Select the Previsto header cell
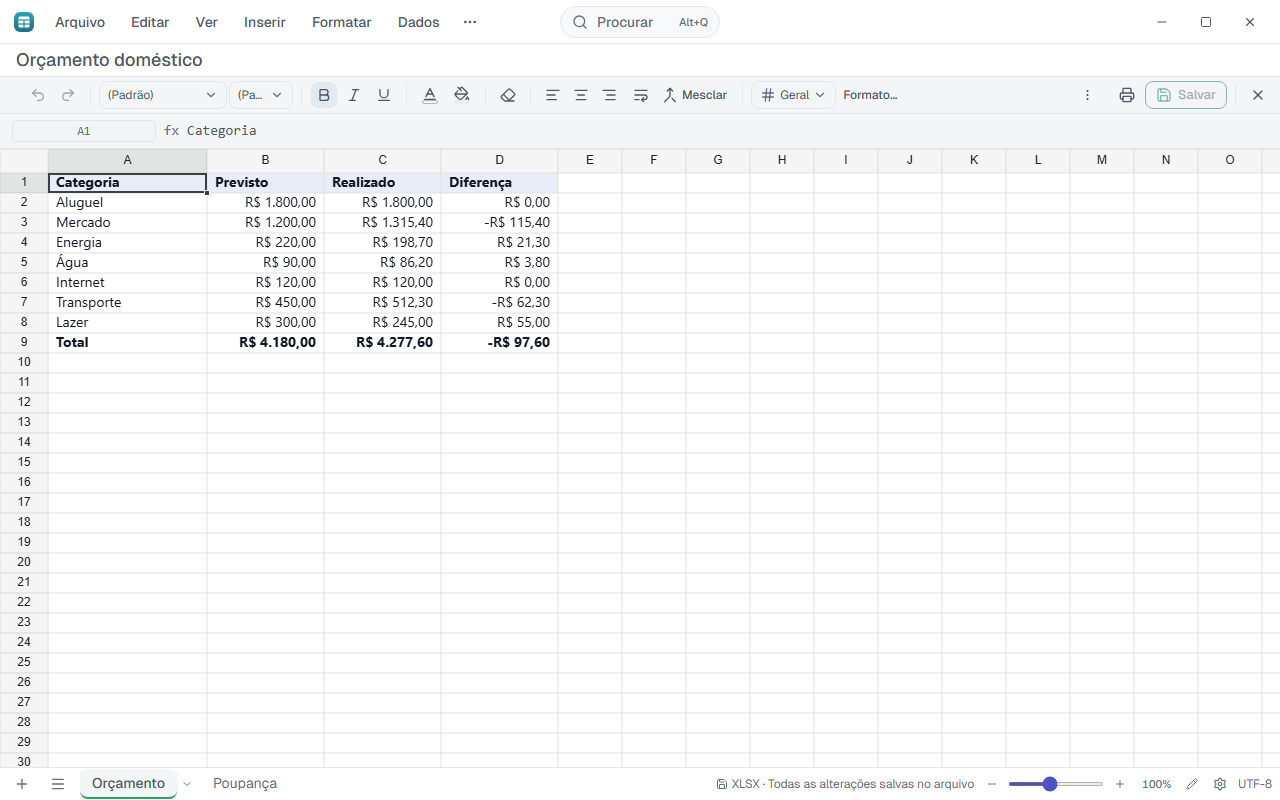 pyautogui.click(x=265, y=182)
